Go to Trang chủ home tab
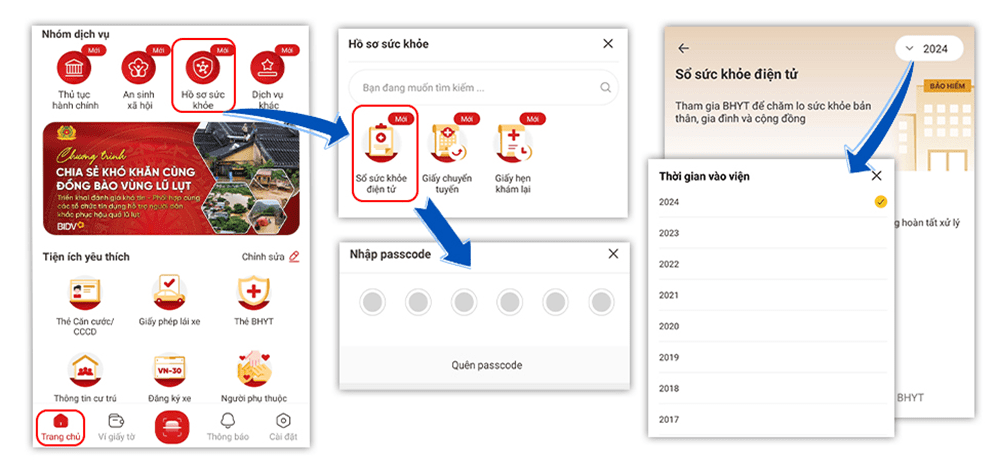 coord(60,428)
